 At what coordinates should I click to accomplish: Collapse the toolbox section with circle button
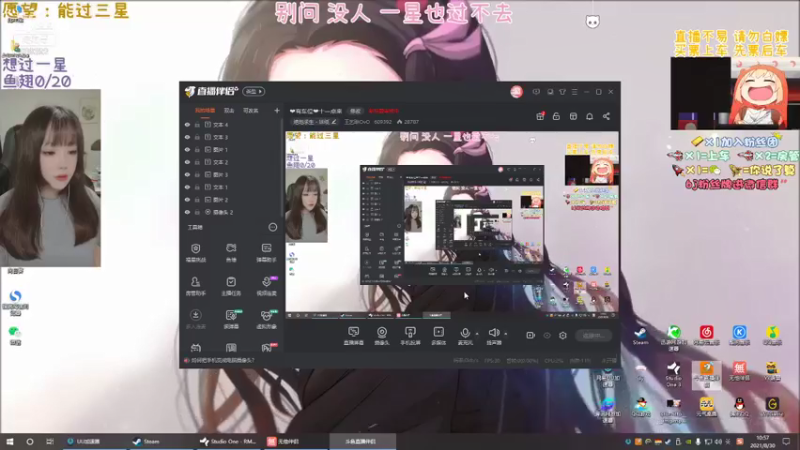tap(273, 227)
